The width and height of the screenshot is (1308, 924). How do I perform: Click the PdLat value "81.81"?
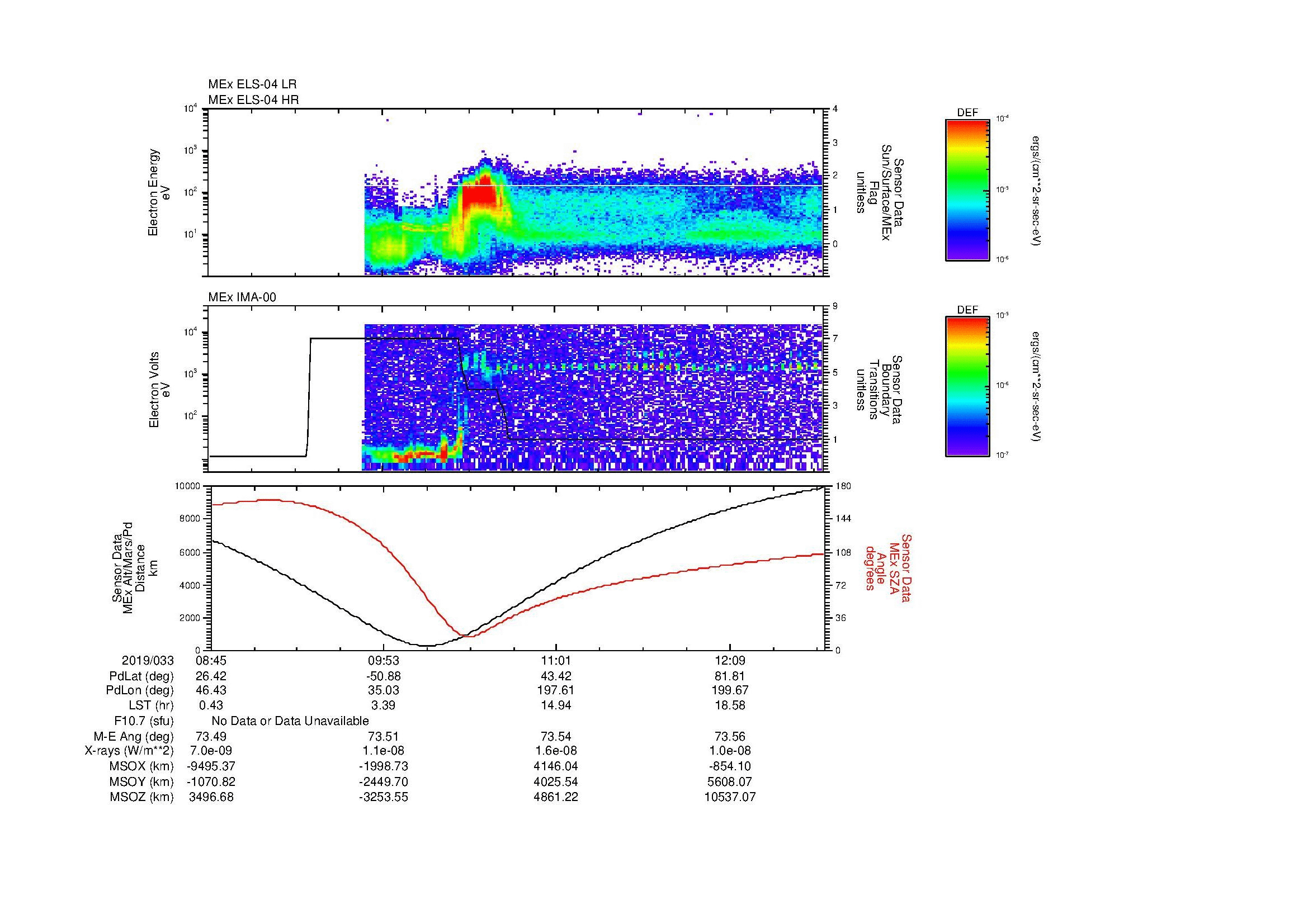tap(730, 676)
